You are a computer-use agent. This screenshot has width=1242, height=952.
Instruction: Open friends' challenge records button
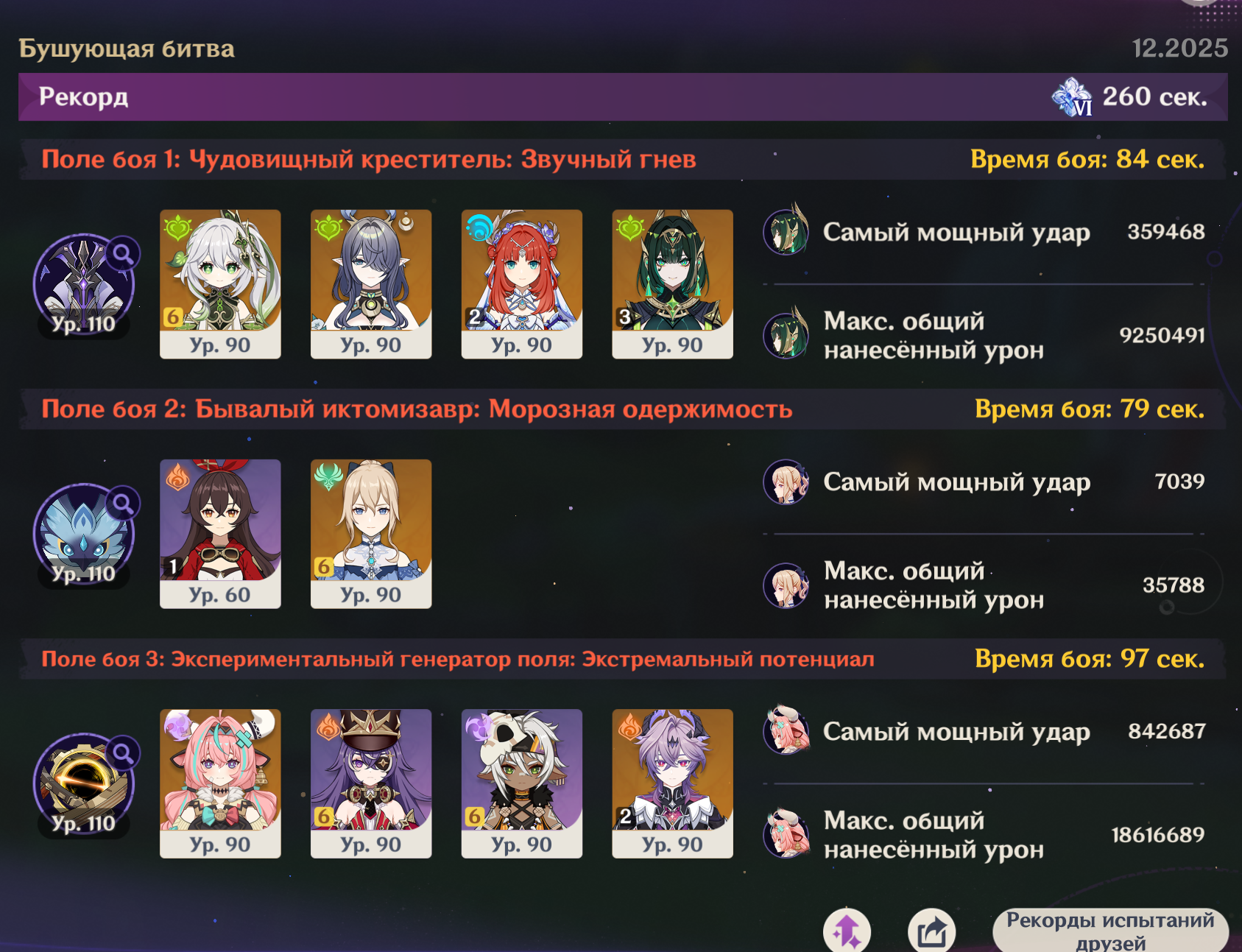pos(1110,931)
